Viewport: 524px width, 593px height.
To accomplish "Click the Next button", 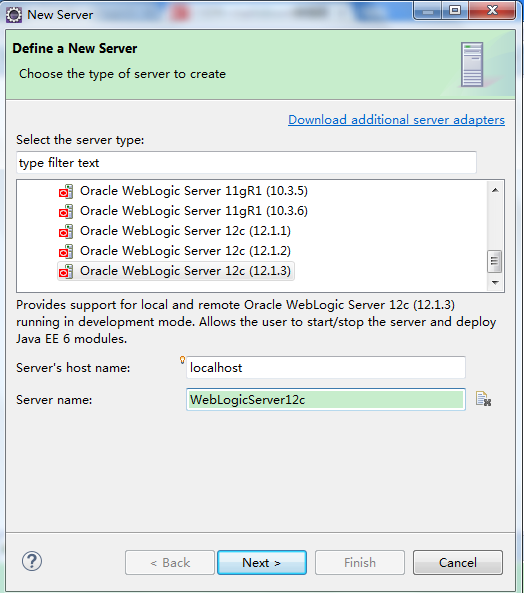I will pos(262,562).
